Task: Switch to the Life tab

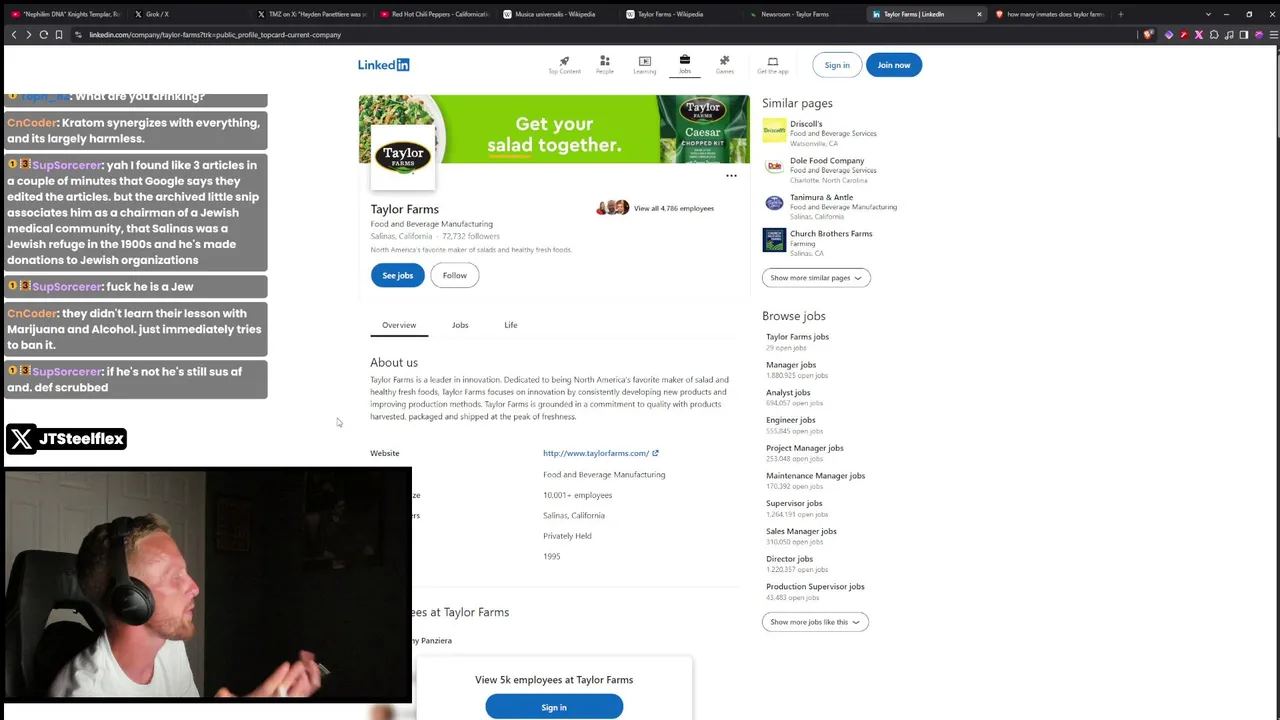Action: [x=511, y=325]
